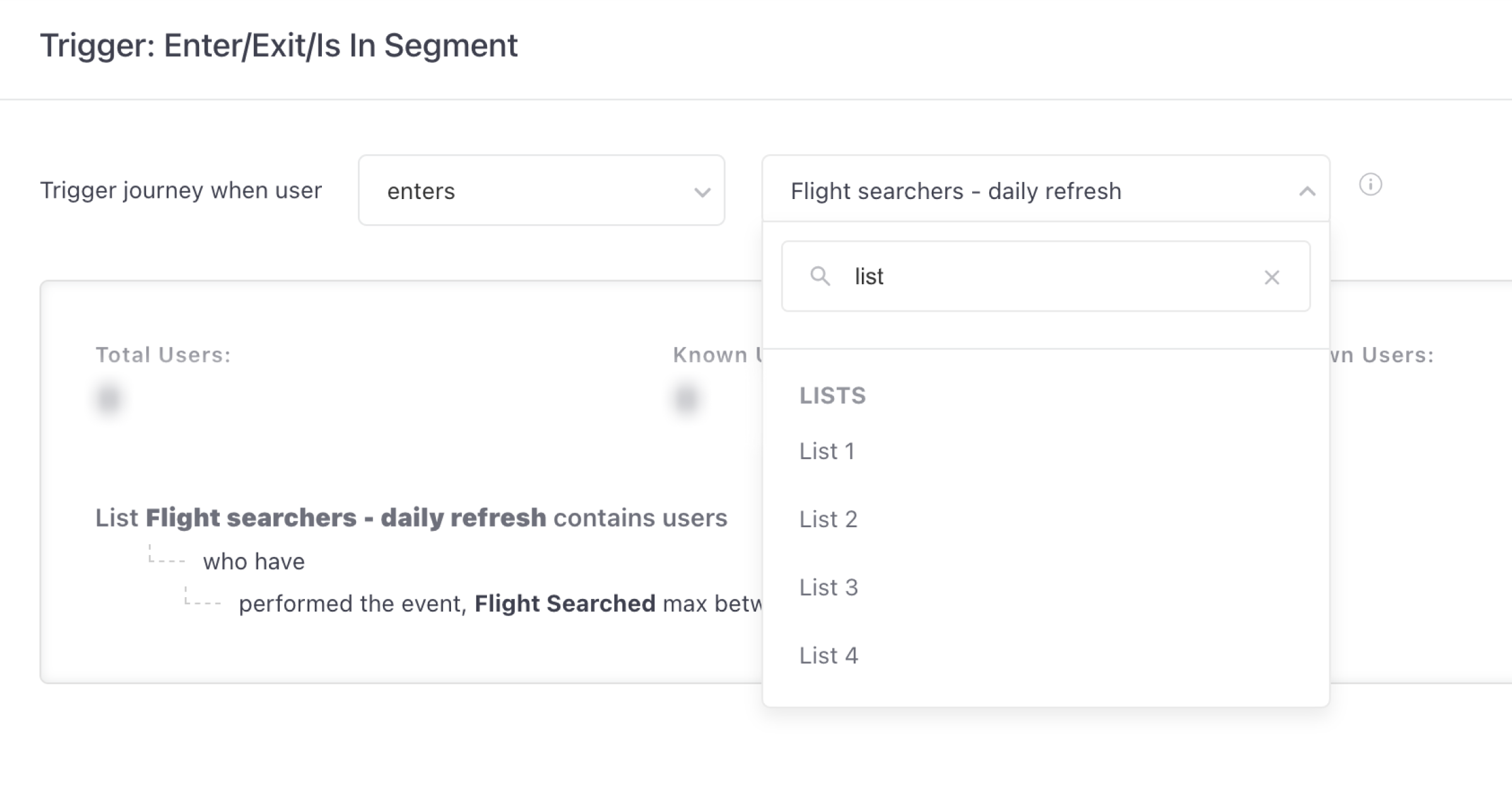Clear the search text with X icon
This screenshot has width=1512, height=800.
pyautogui.click(x=1271, y=277)
